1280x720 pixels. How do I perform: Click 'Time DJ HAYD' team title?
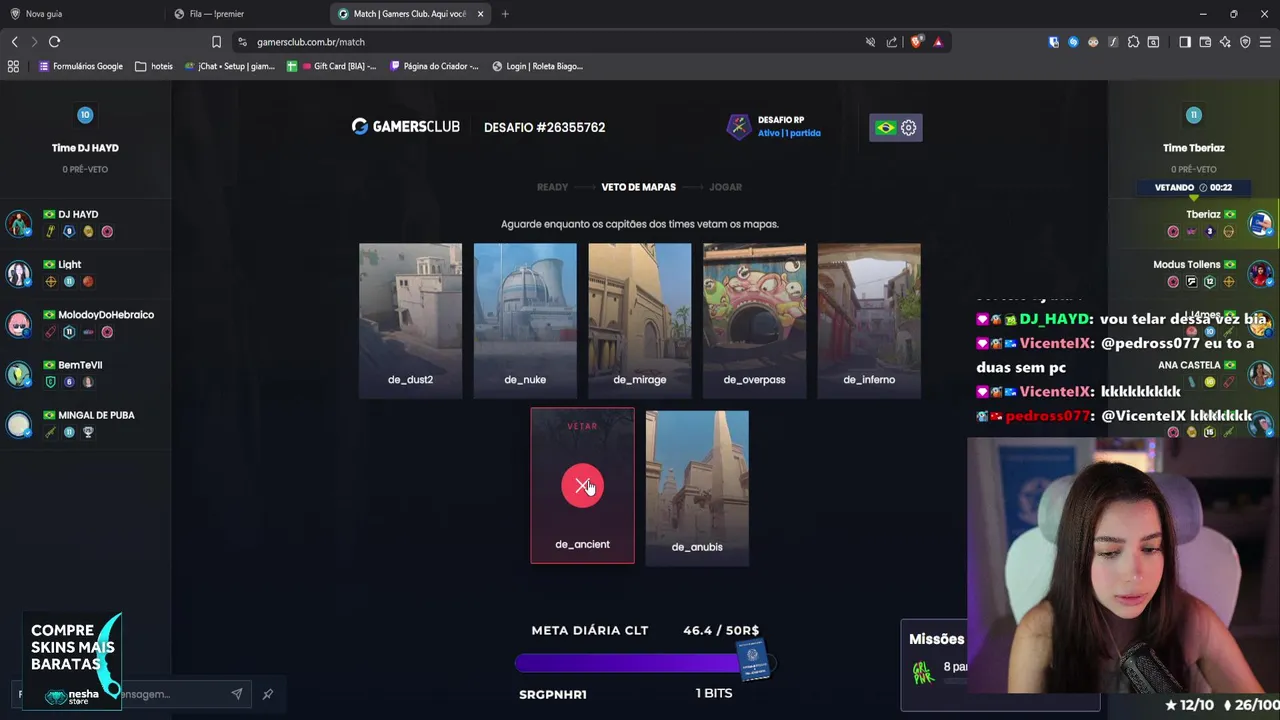85,148
